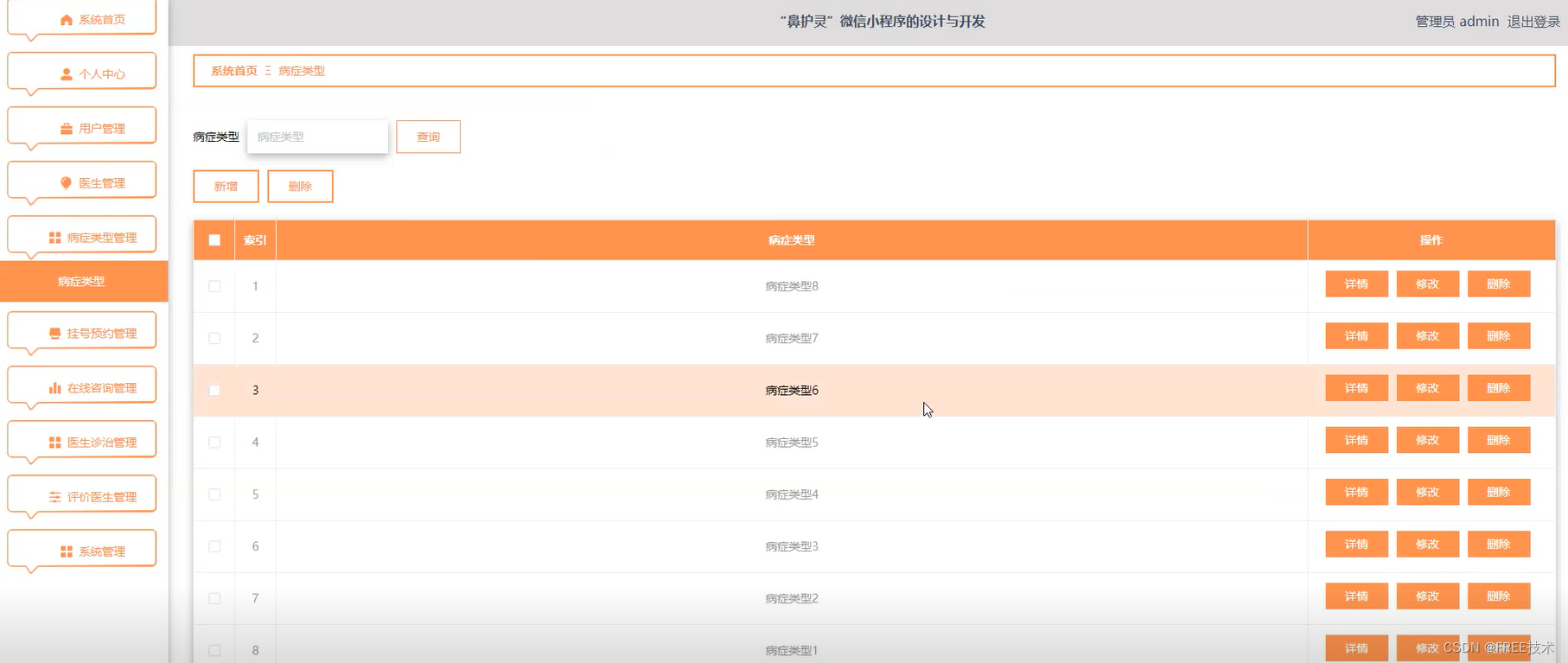Click 删除 for 病症类型4
The image size is (1568, 663).
click(1498, 492)
